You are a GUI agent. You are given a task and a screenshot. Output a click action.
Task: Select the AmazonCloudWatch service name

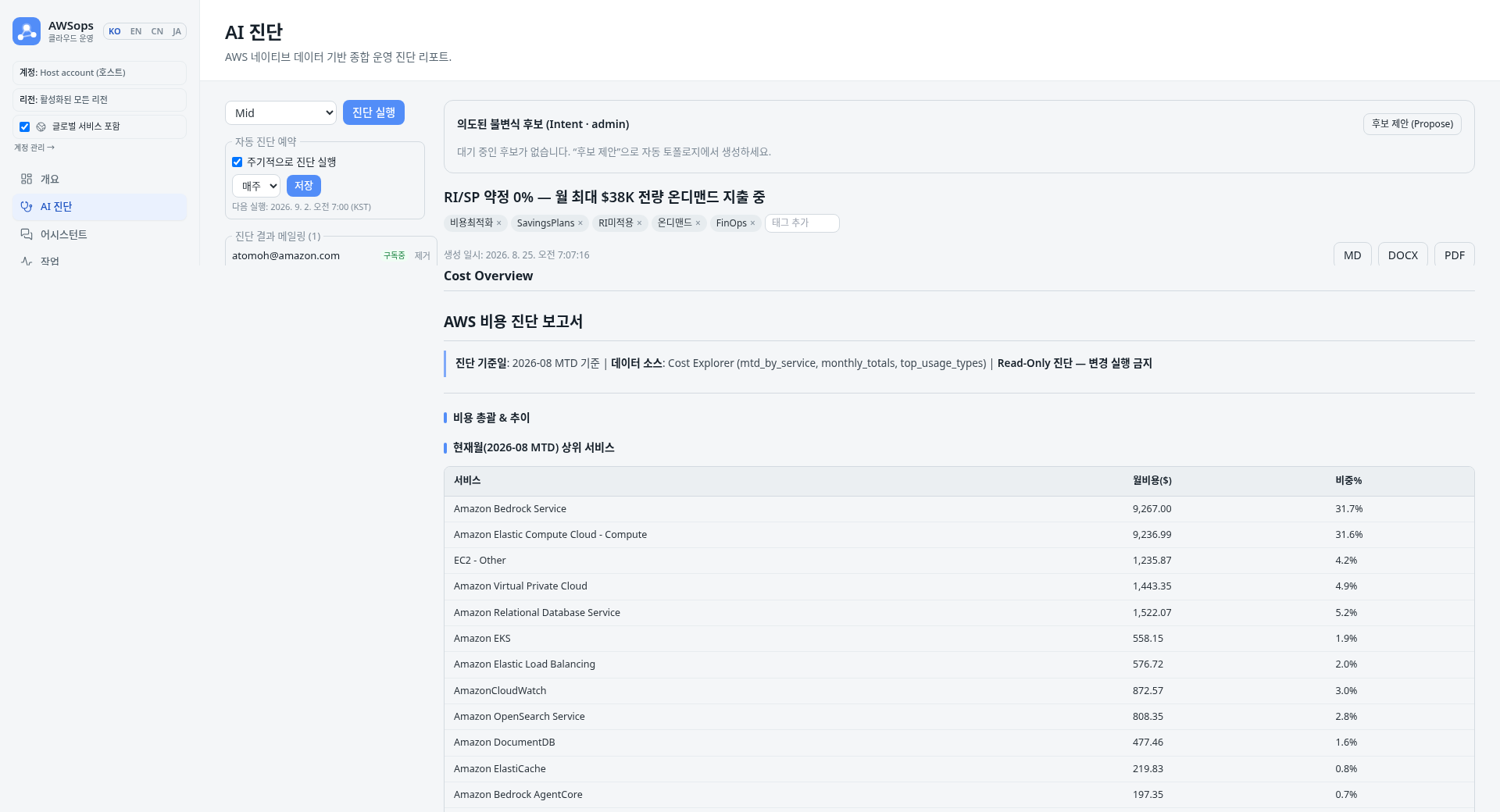(x=500, y=691)
